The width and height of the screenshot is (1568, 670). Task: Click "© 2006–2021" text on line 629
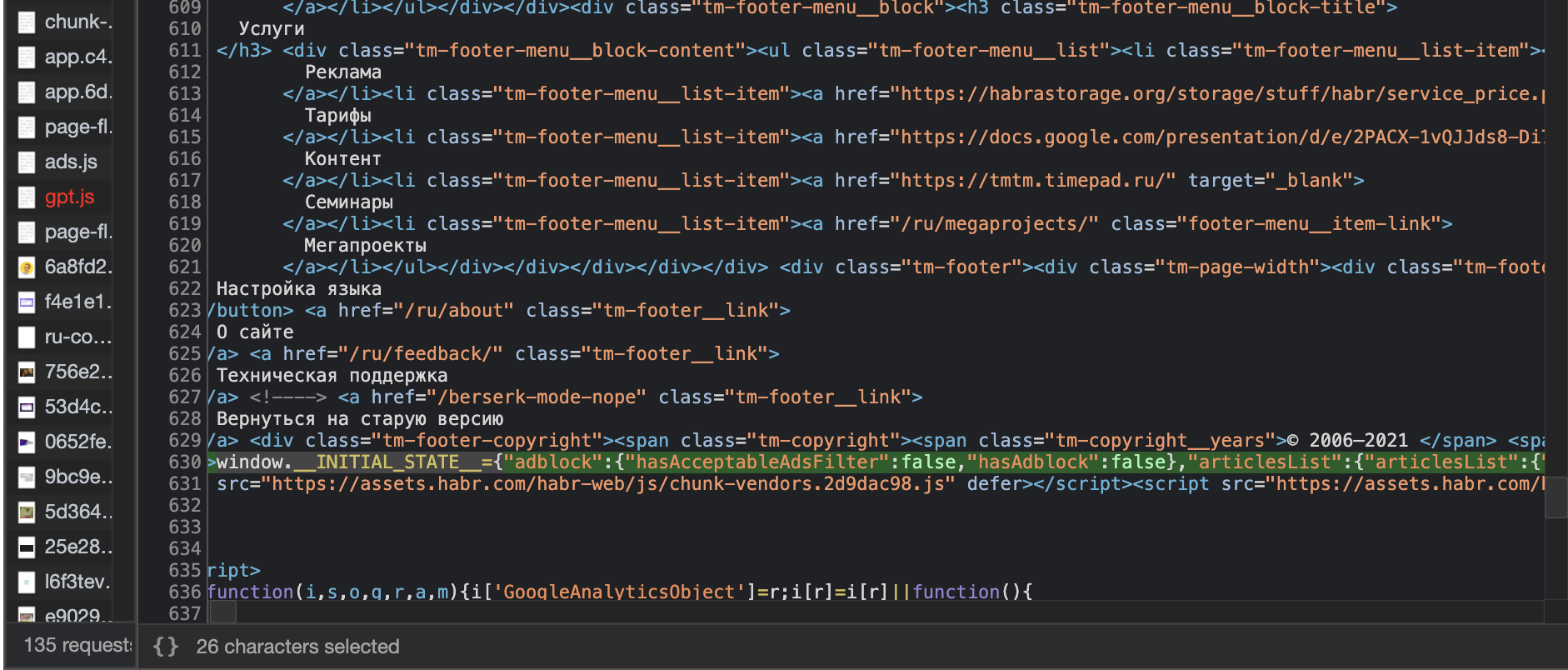coord(1347,441)
